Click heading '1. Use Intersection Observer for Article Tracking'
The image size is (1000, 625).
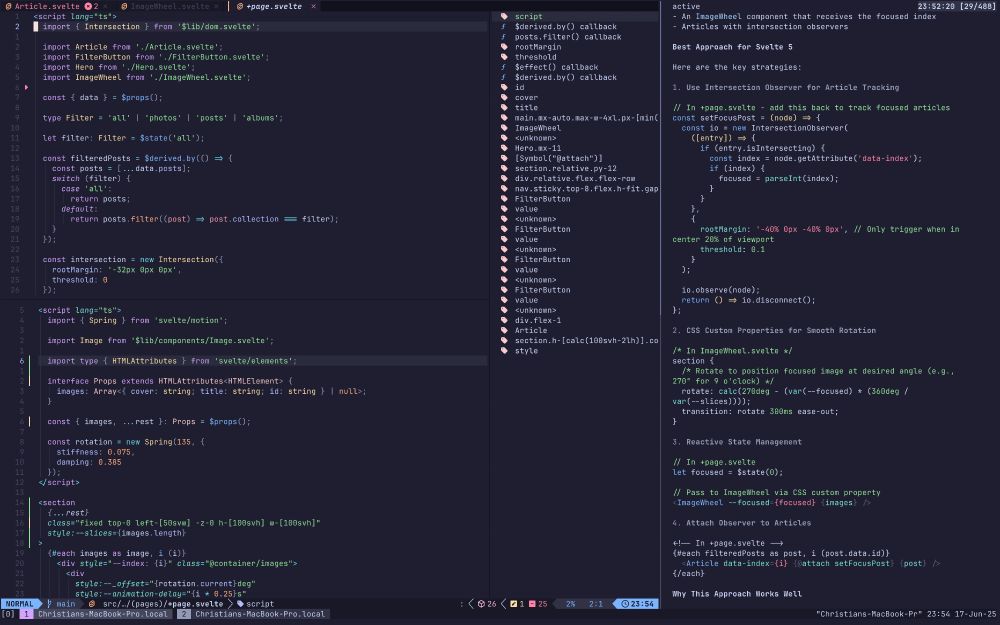pyautogui.click(x=786, y=87)
